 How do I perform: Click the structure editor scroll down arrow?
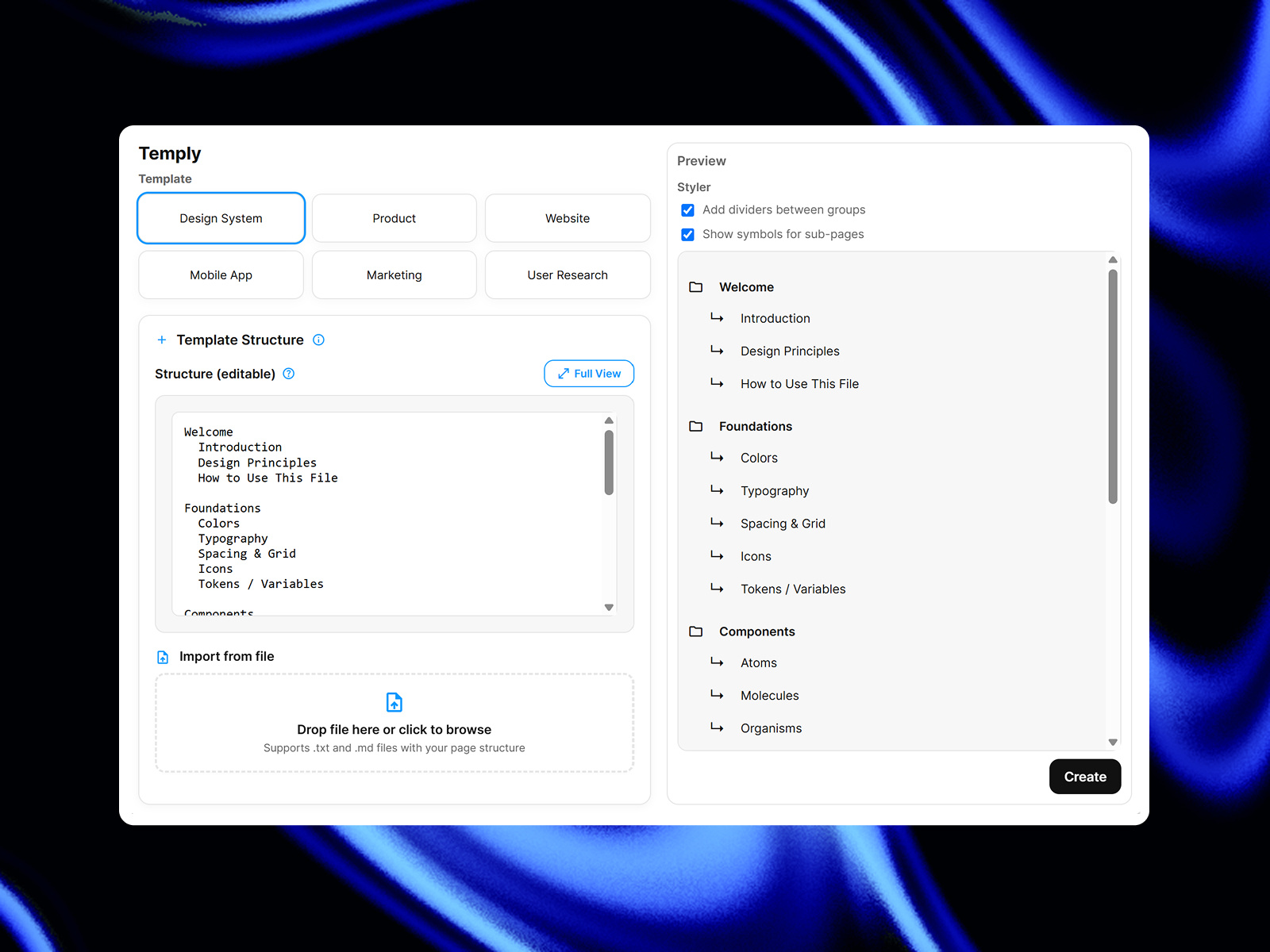[x=609, y=608]
